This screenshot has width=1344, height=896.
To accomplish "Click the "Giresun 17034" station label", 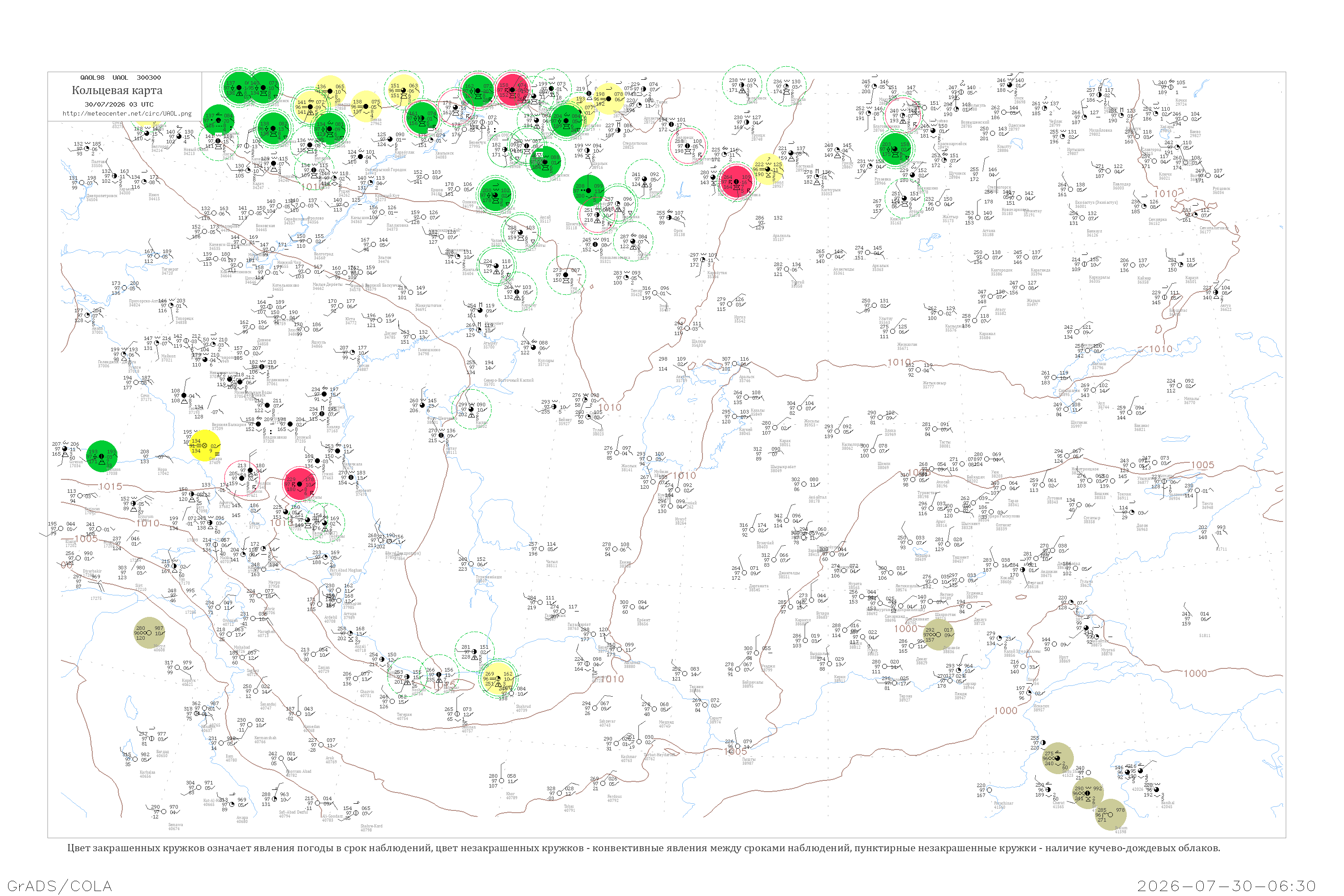I will (76, 464).
